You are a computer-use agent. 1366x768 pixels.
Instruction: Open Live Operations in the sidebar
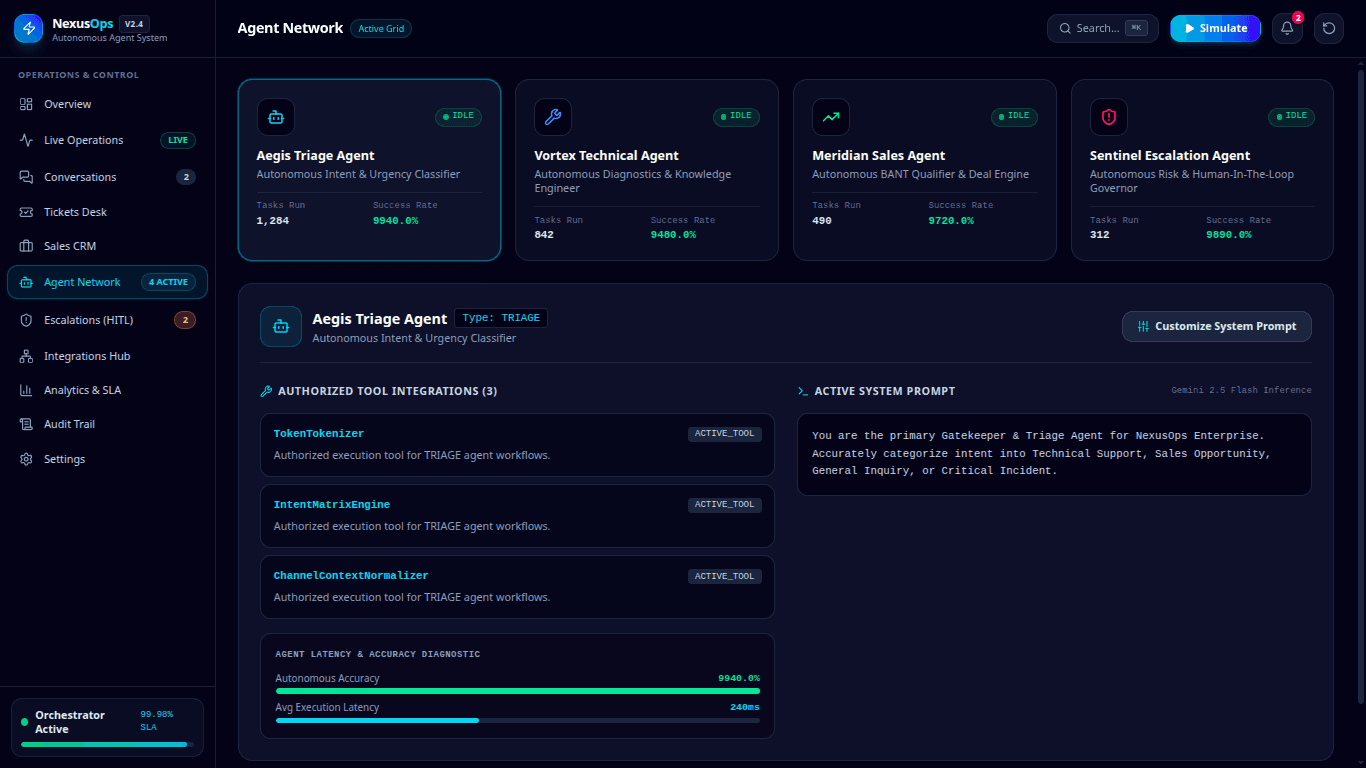pos(107,140)
